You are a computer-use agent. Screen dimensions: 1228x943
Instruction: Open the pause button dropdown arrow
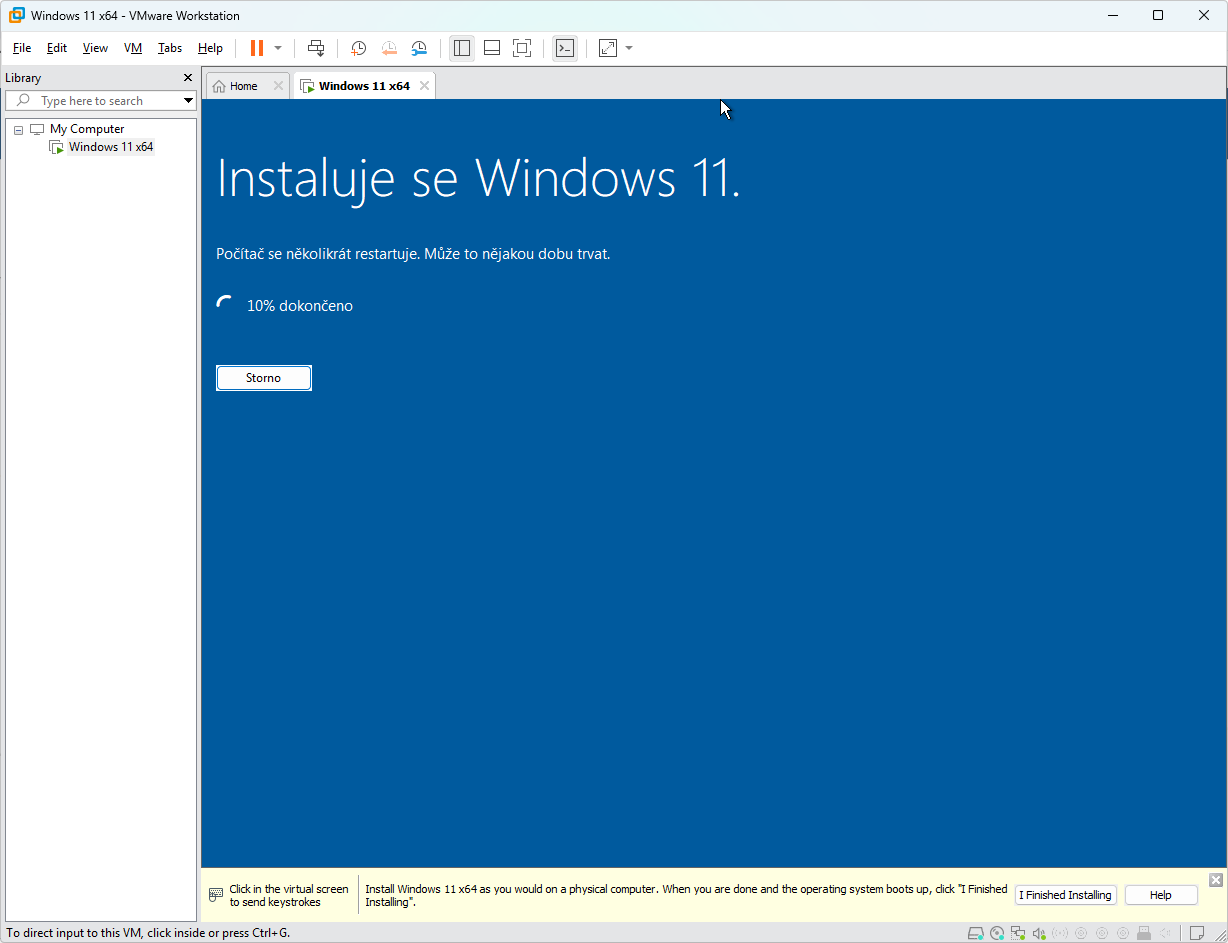click(x=276, y=47)
